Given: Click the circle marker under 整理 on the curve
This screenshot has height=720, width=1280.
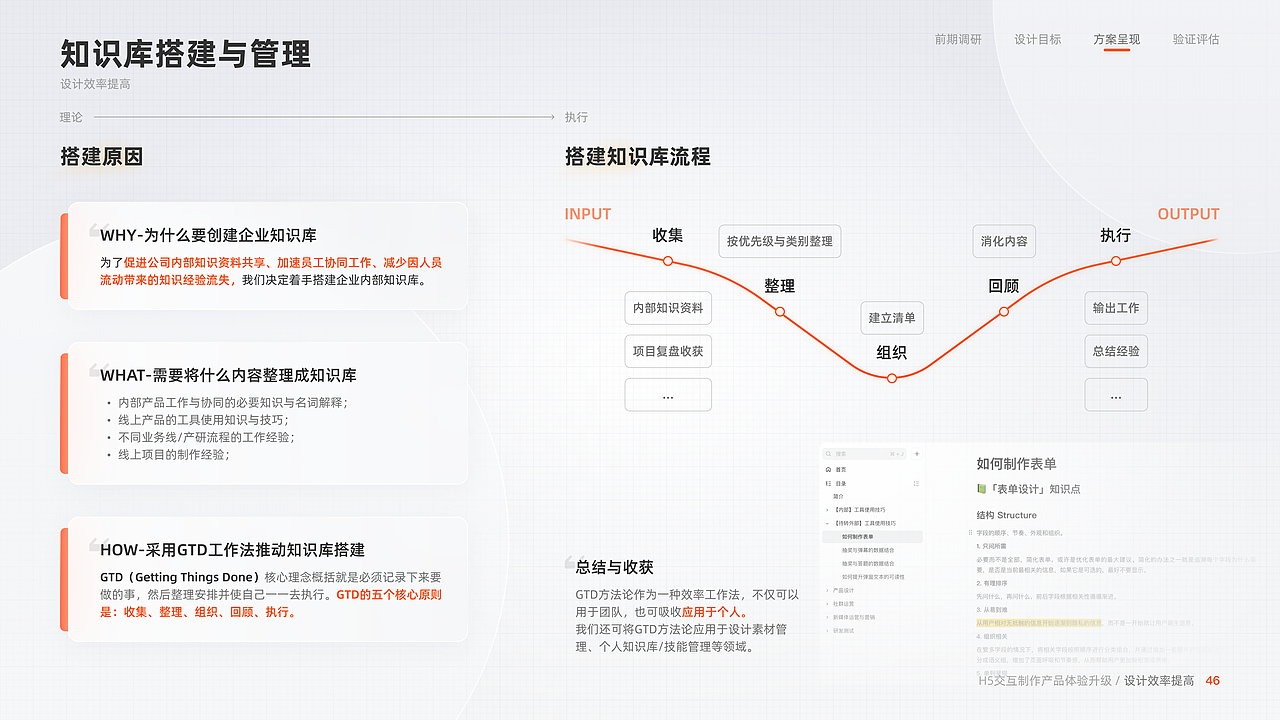Looking at the screenshot, I should [x=780, y=312].
